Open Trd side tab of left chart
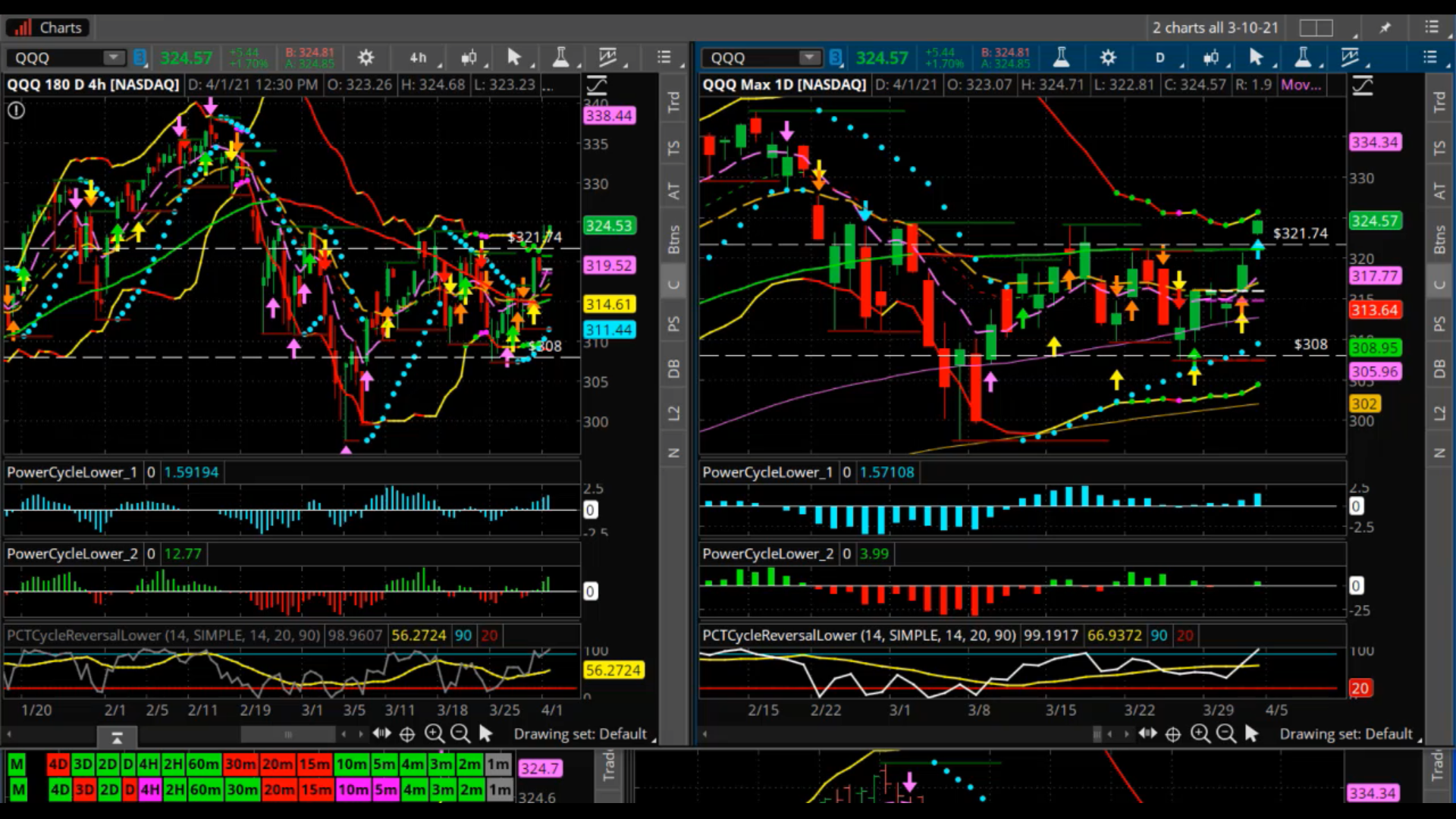 pos(673,102)
